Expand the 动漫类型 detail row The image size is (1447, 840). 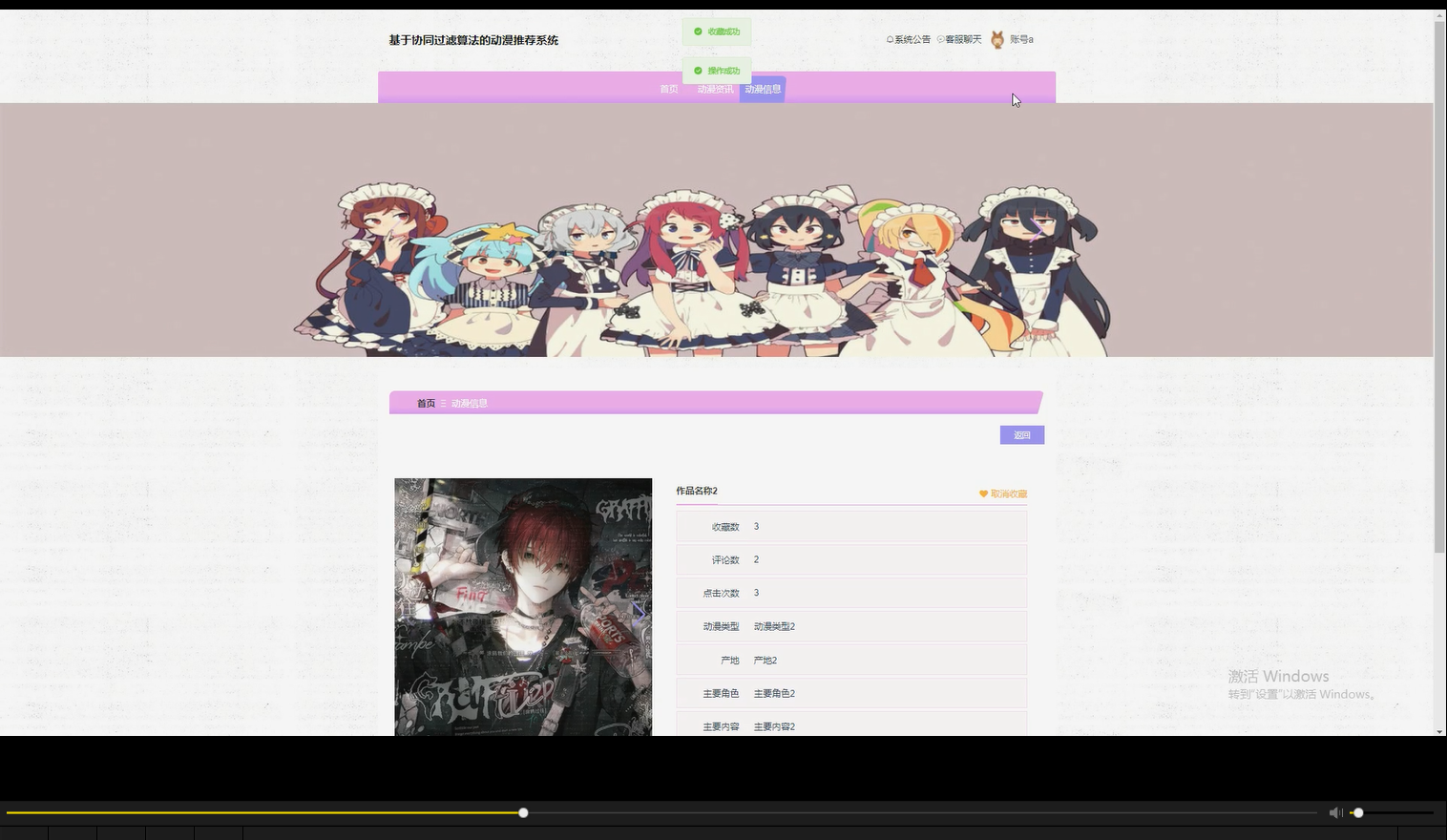(x=850, y=626)
